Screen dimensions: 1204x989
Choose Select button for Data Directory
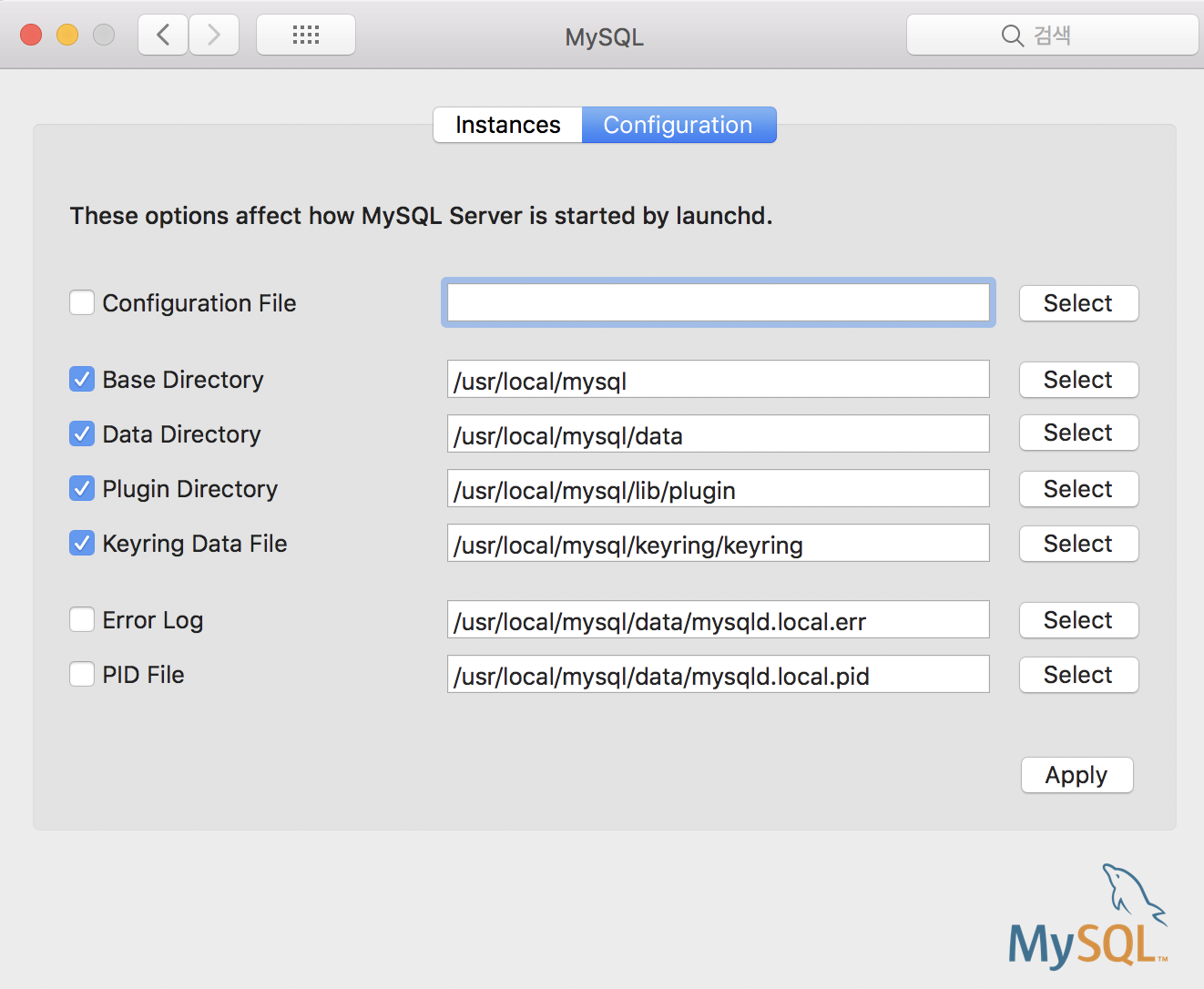coord(1078,433)
